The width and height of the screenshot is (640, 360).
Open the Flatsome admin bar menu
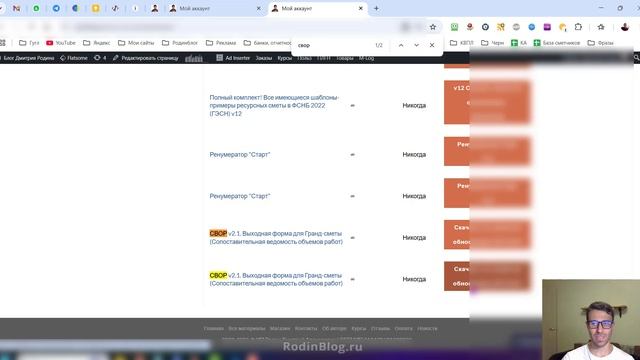point(74,58)
